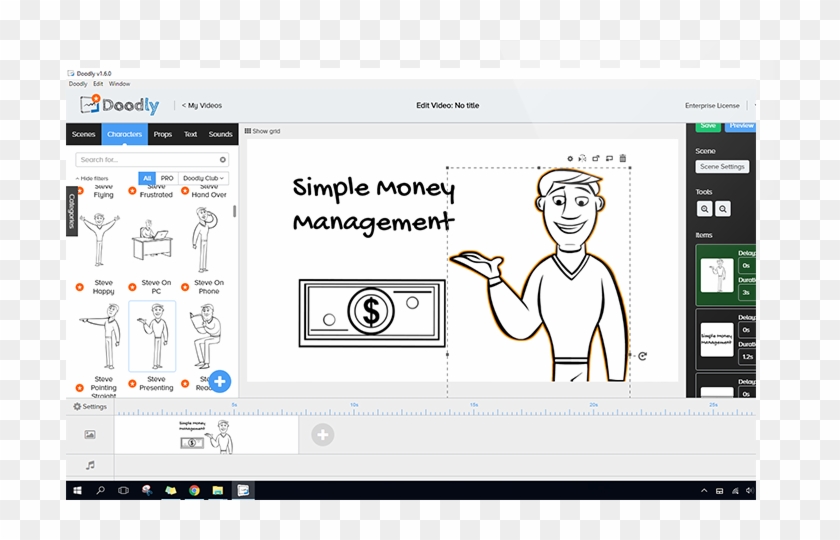Open the Doodly menu in menu bar
Image resolution: width=840 pixels, height=540 pixels.
[x=78, y=84]
